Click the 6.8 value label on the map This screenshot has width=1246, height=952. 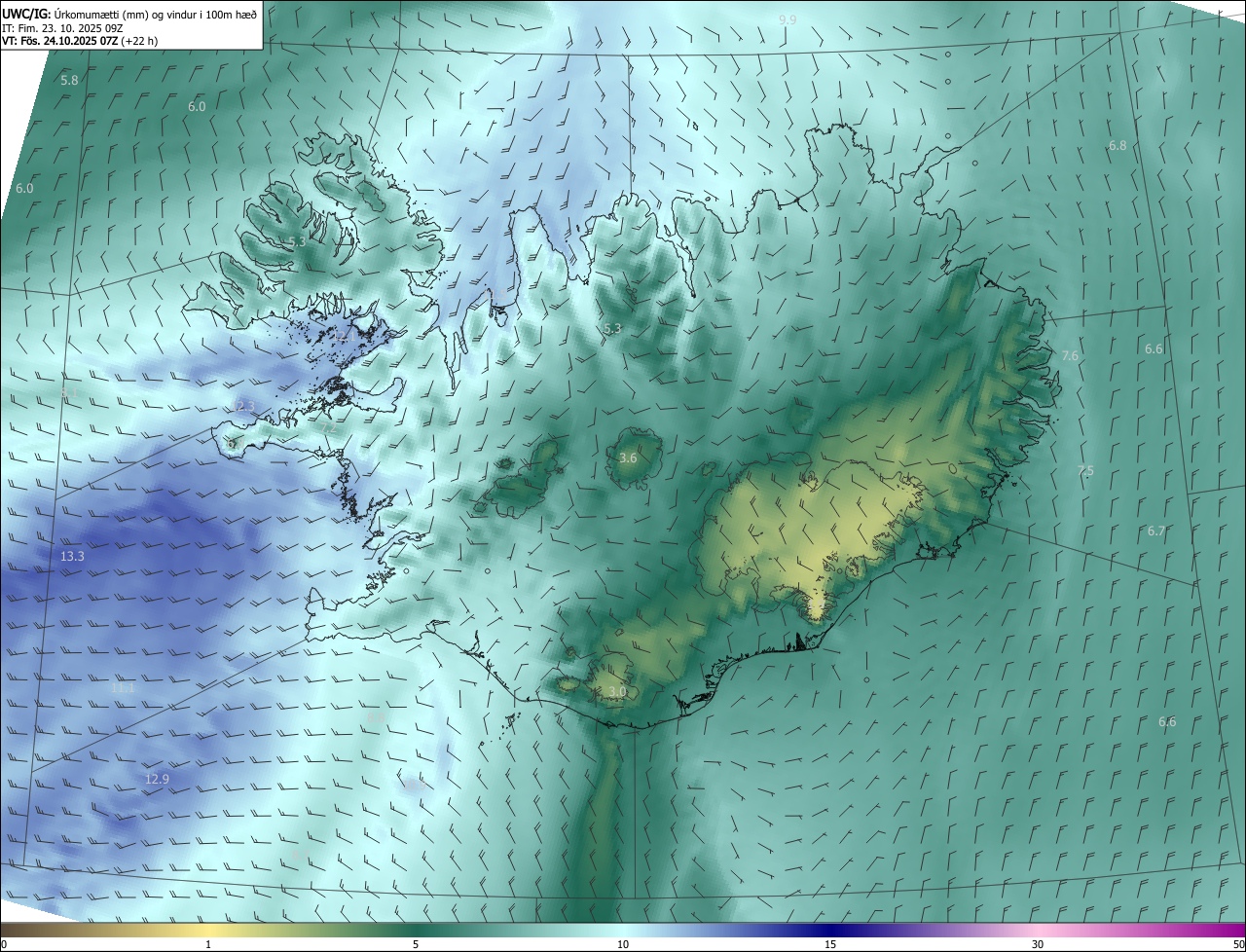(1118, 145)
